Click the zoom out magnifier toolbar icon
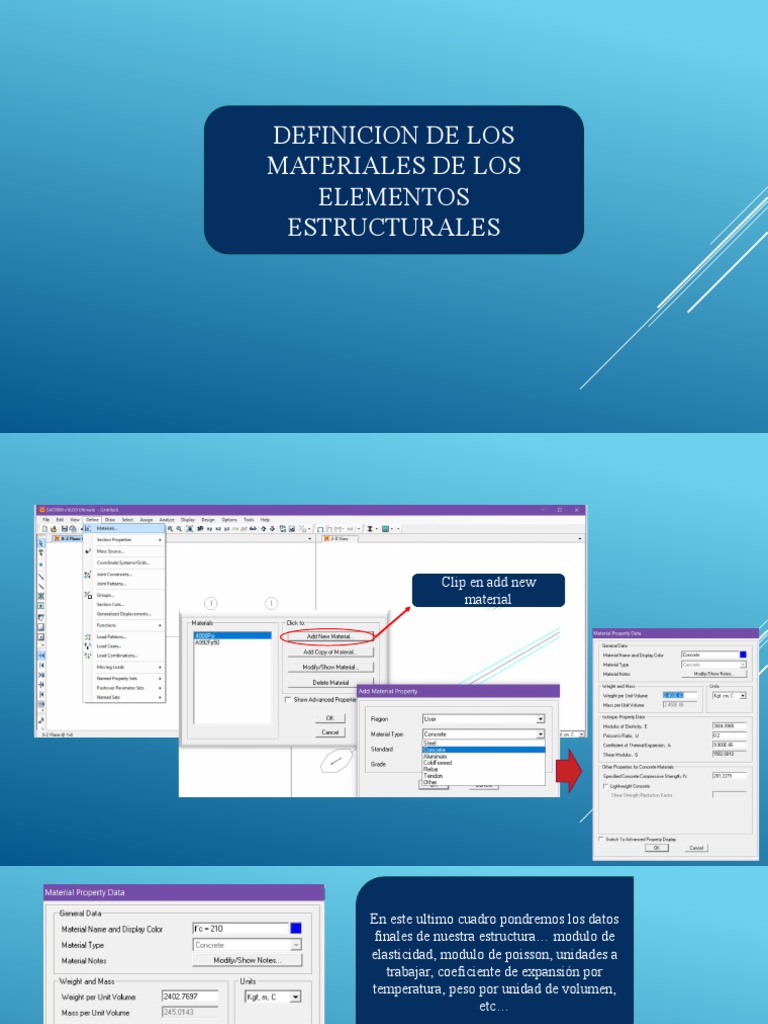 [179, 529]
